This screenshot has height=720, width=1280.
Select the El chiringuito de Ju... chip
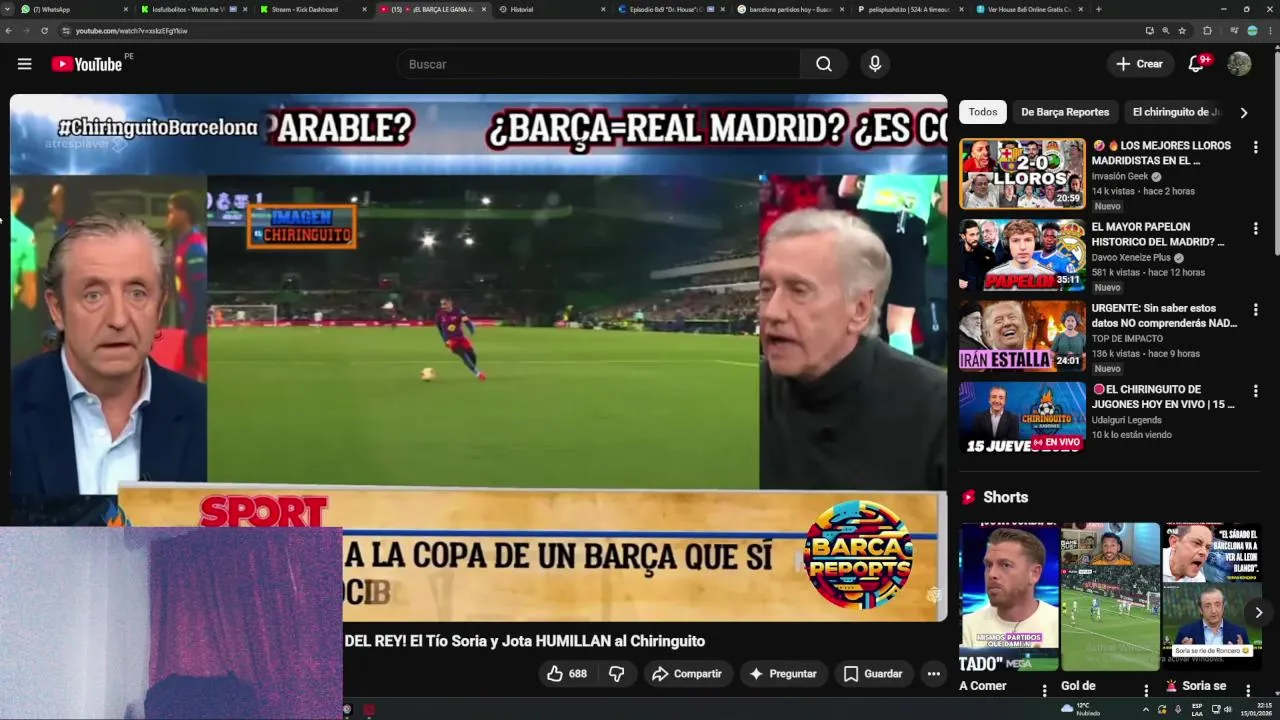point(1177,112)
